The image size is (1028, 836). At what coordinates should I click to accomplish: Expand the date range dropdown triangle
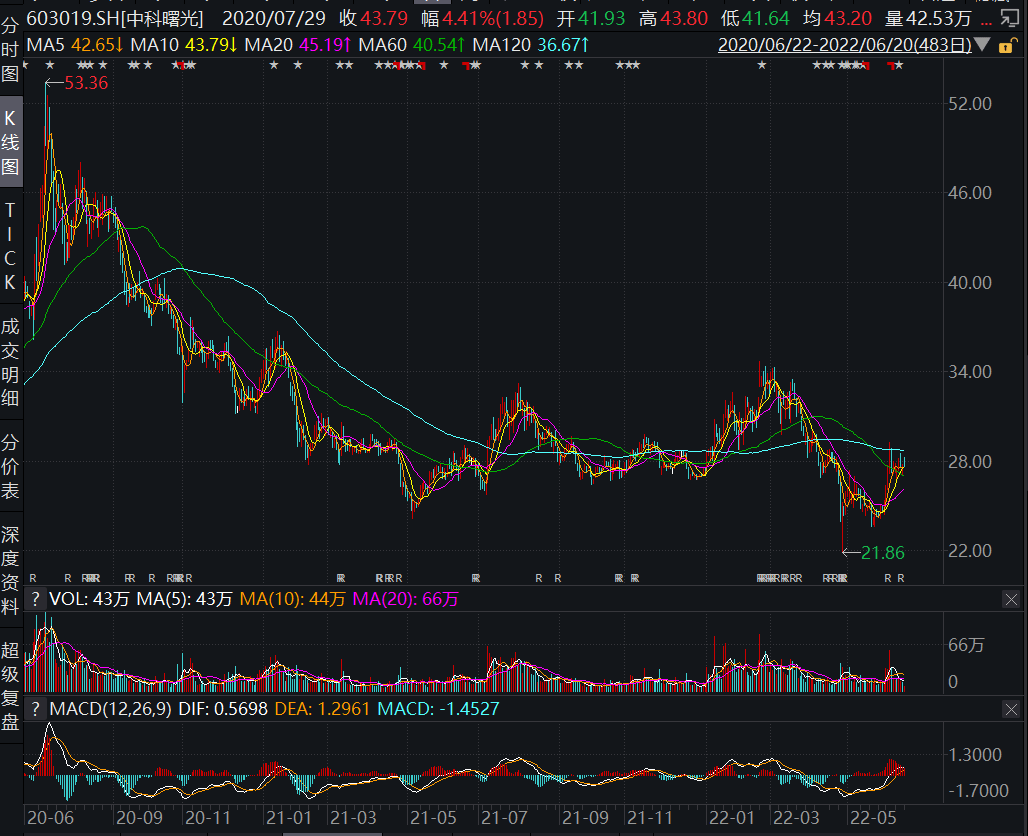(x=982, y=45)
